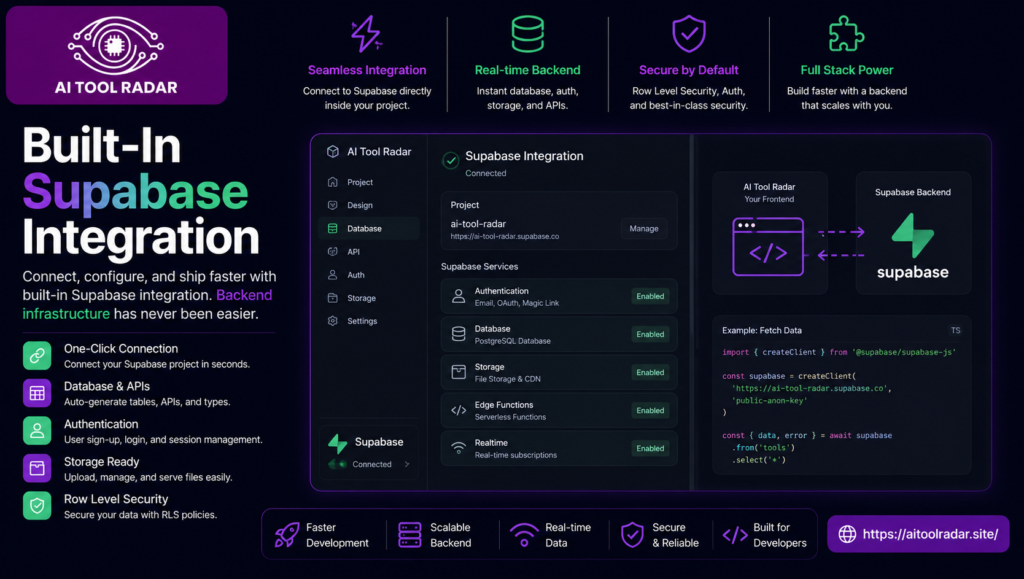The width and height of the screenshot is (1024, 579).
Task: Open the Settings sidebar item
Action: (x=369, y=321)
